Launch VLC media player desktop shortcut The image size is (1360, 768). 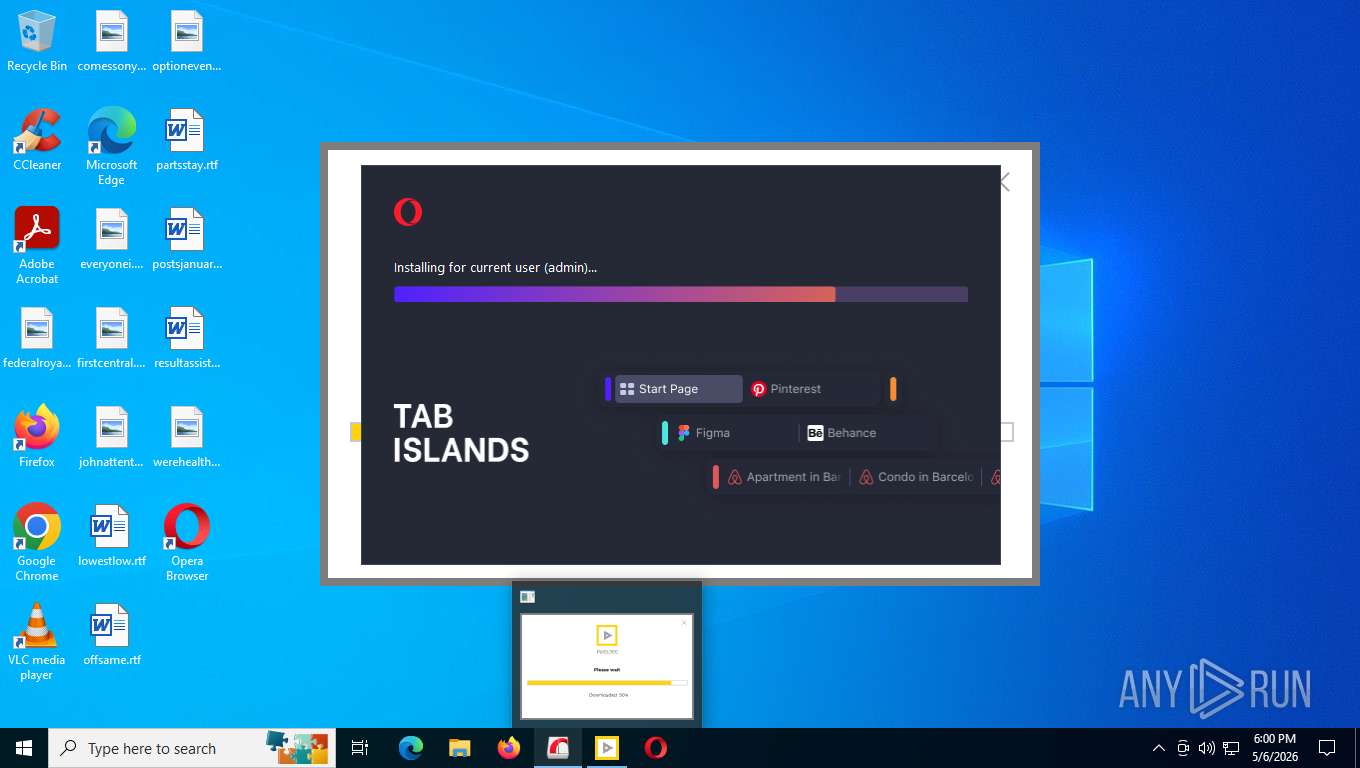point(37,641)
